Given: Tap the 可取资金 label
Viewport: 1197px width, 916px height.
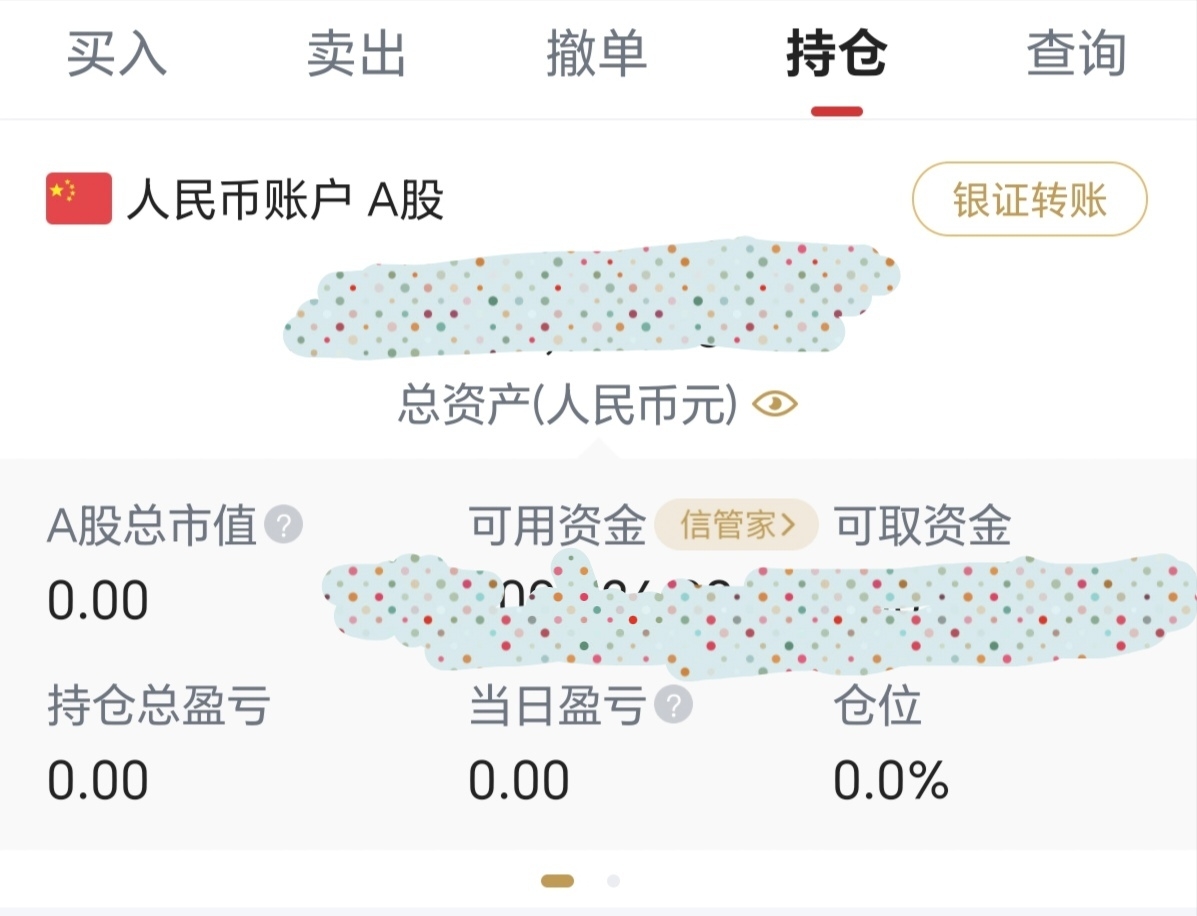Looking at the screenshot, I should coord(922,526).
